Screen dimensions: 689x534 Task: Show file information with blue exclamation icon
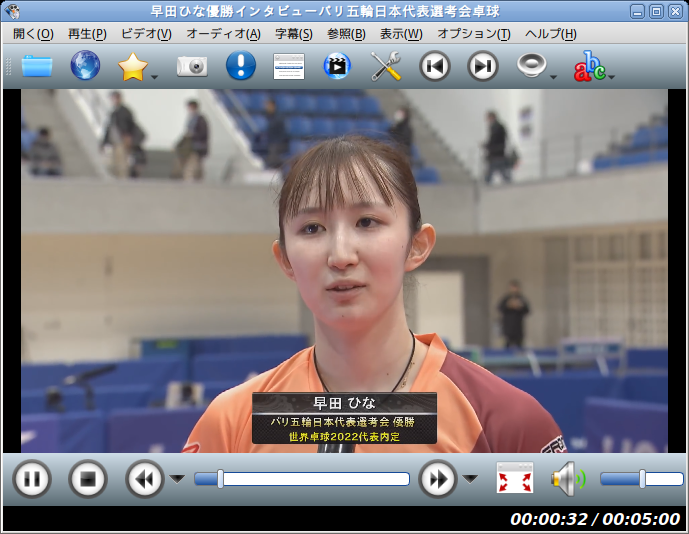pos(241,65)
